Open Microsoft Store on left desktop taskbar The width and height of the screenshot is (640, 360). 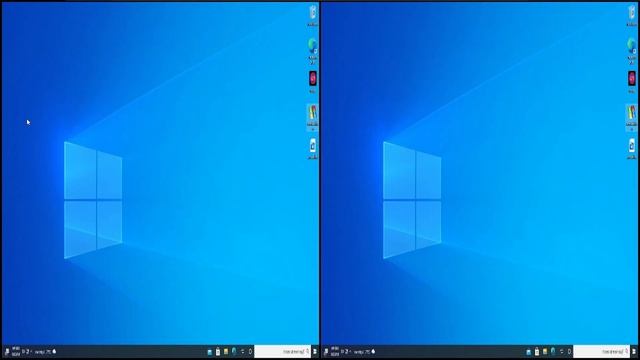[218, 351]
